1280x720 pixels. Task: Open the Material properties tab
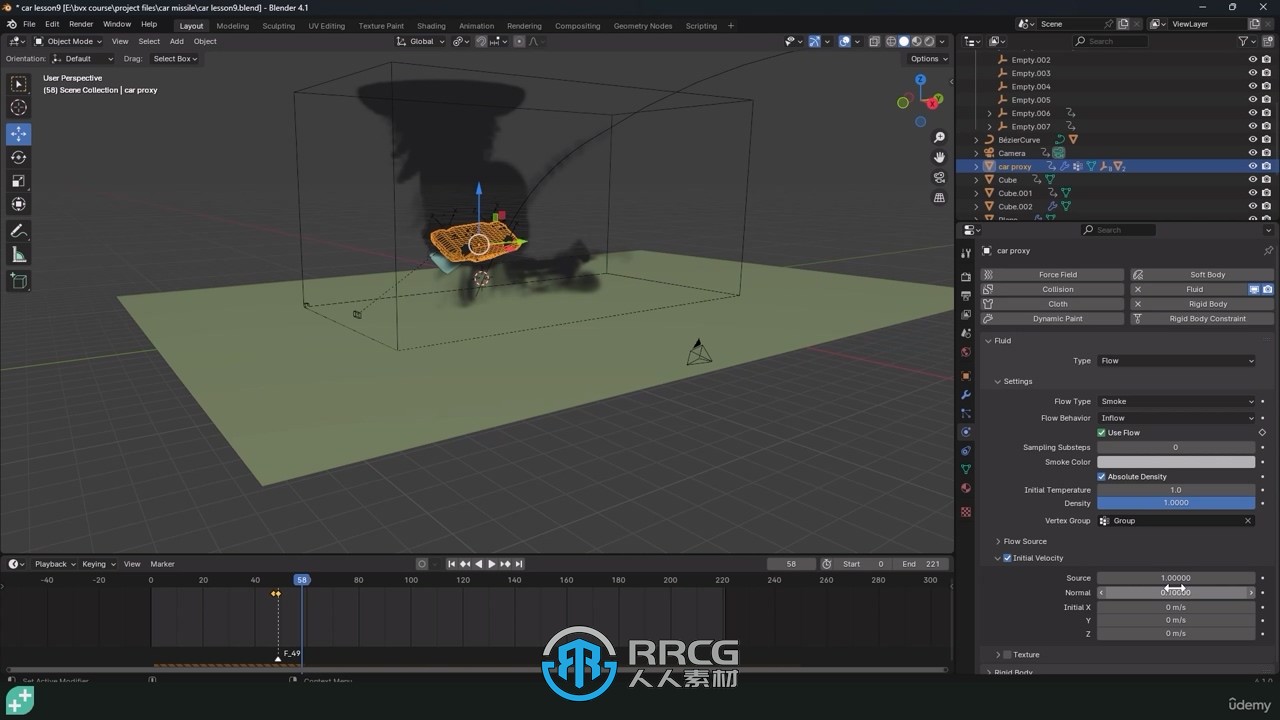point(966,488)
